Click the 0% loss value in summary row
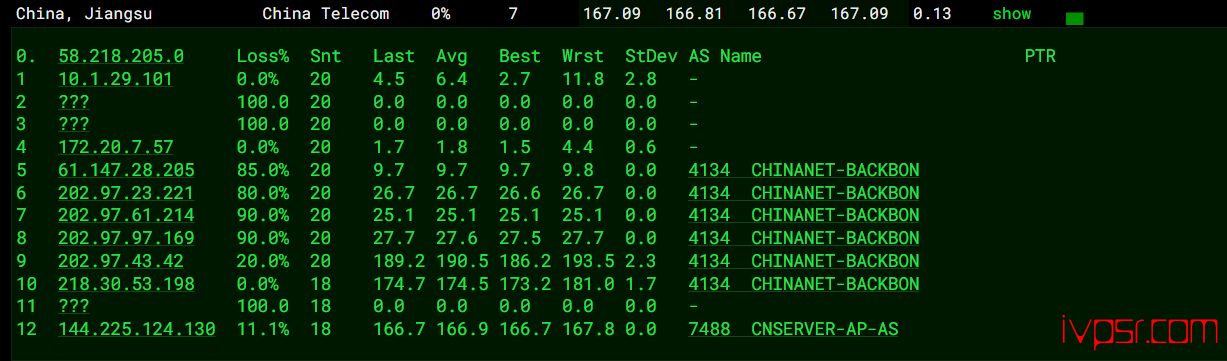This screenshot has width=1227, height=361. point(441,14)
